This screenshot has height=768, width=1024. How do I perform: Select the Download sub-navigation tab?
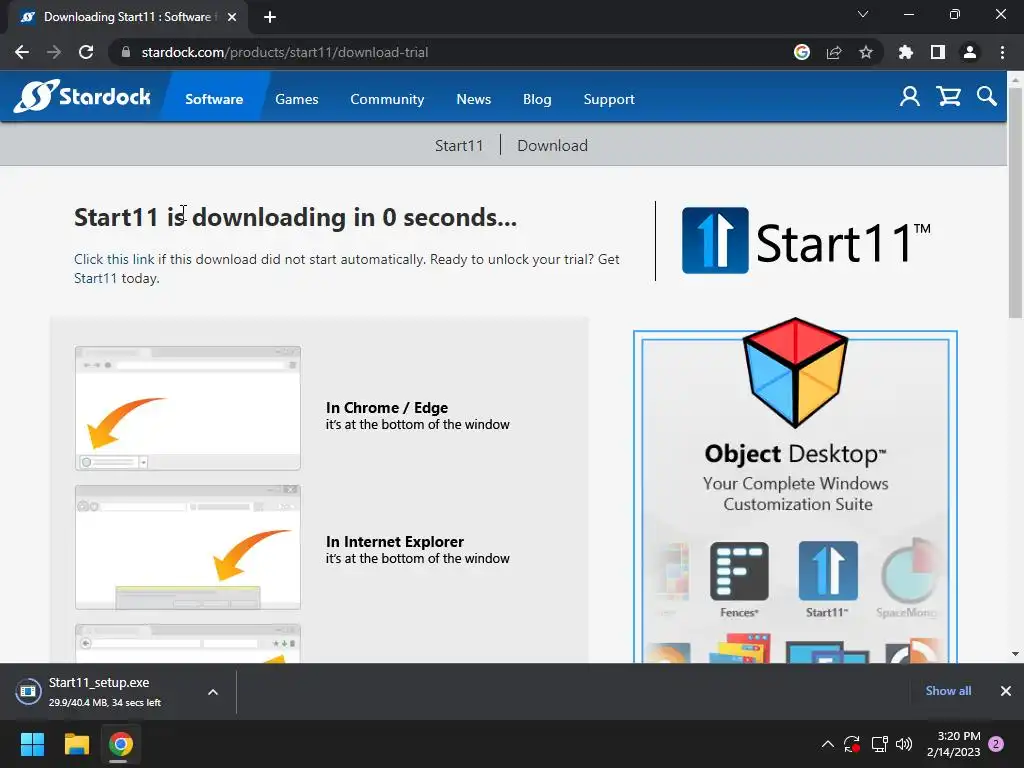(552, 145)
